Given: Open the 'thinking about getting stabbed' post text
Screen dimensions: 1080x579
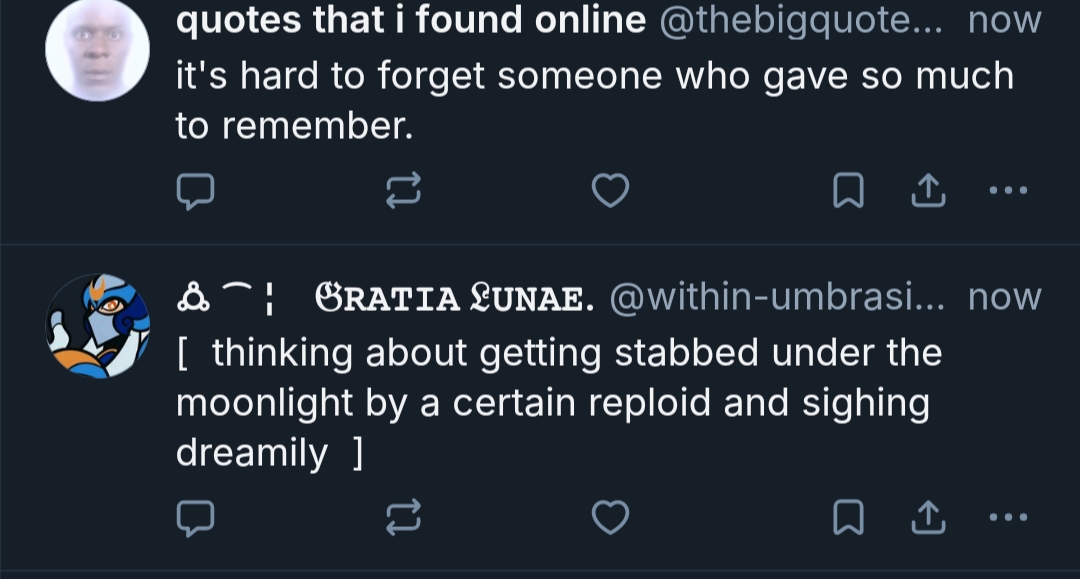Looking at the screenshot, I should click(558, 403).
